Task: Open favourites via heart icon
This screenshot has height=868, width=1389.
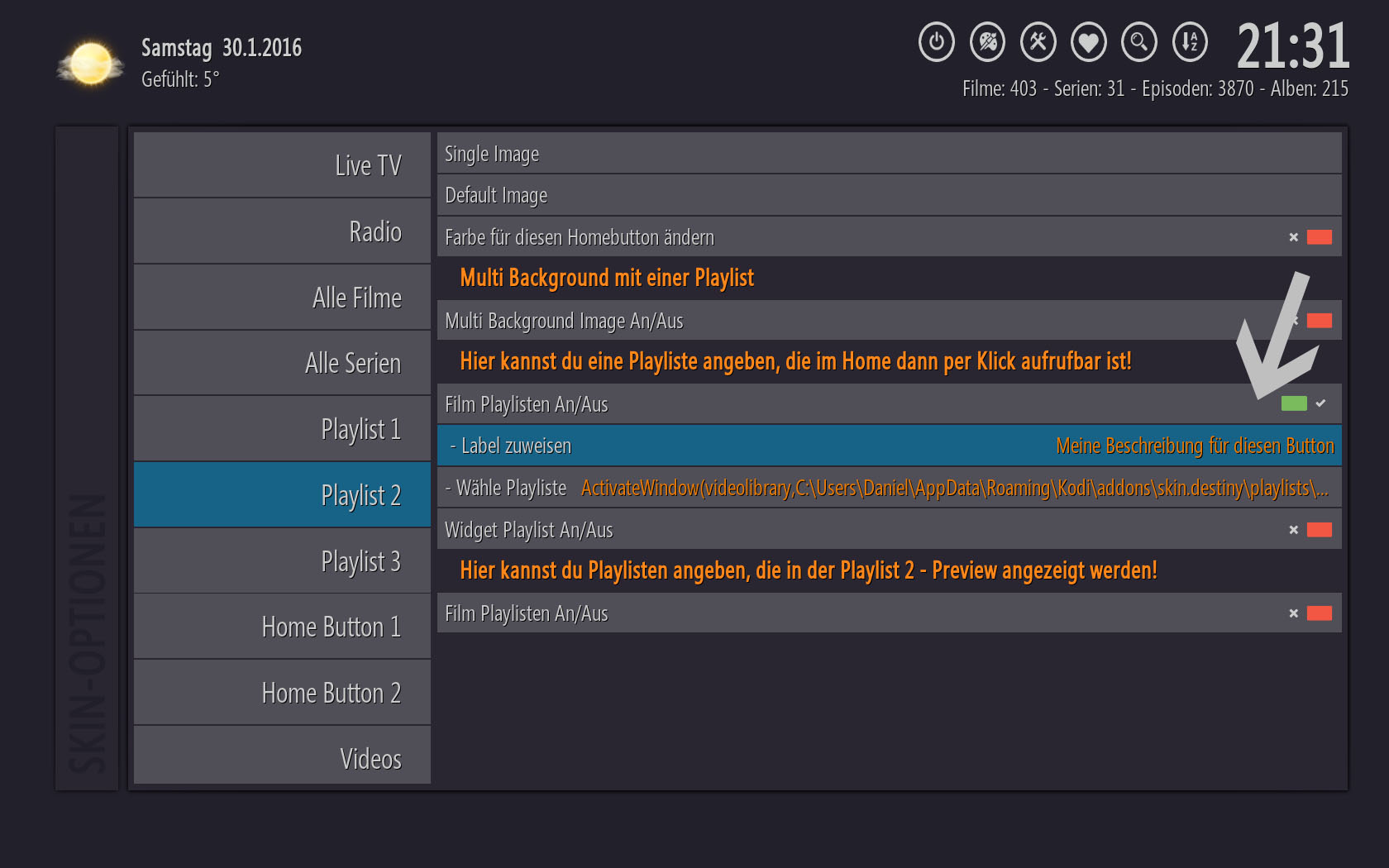Action: 1089,41
